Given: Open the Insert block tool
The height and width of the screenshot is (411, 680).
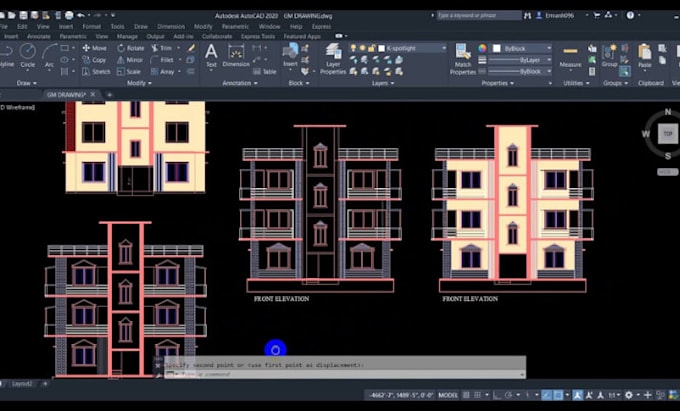Looking at the screenshot, I should pyautogui.click(x=290, y=55).
